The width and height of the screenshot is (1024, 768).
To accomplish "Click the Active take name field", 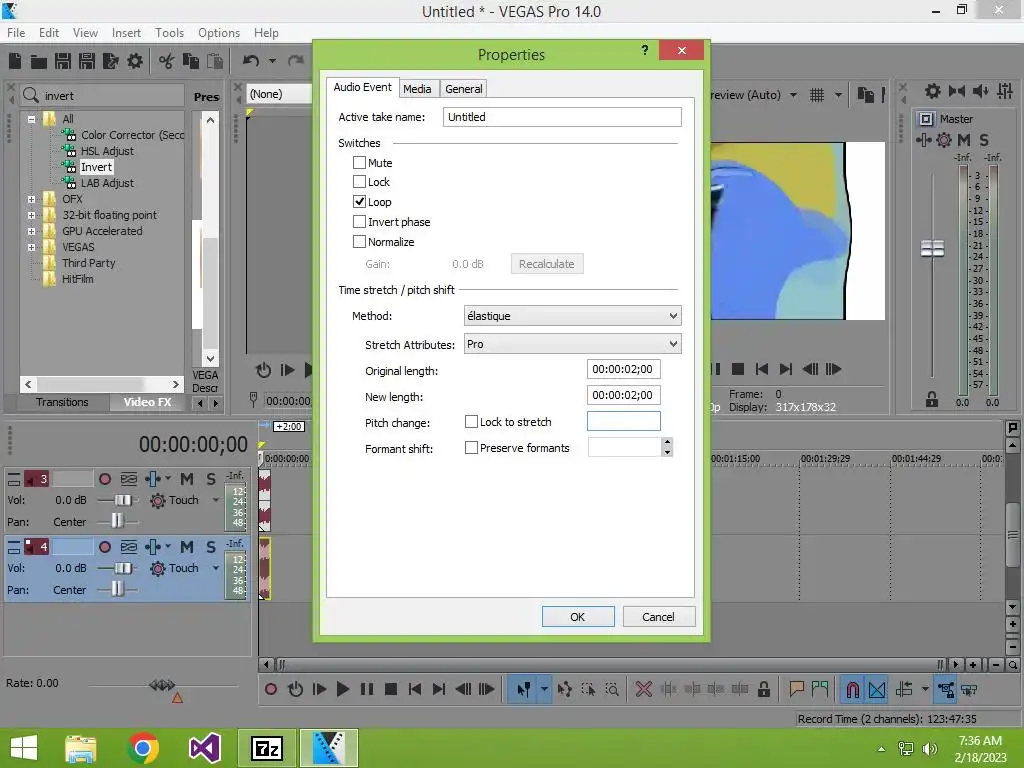I will click(x=562, y=117).
